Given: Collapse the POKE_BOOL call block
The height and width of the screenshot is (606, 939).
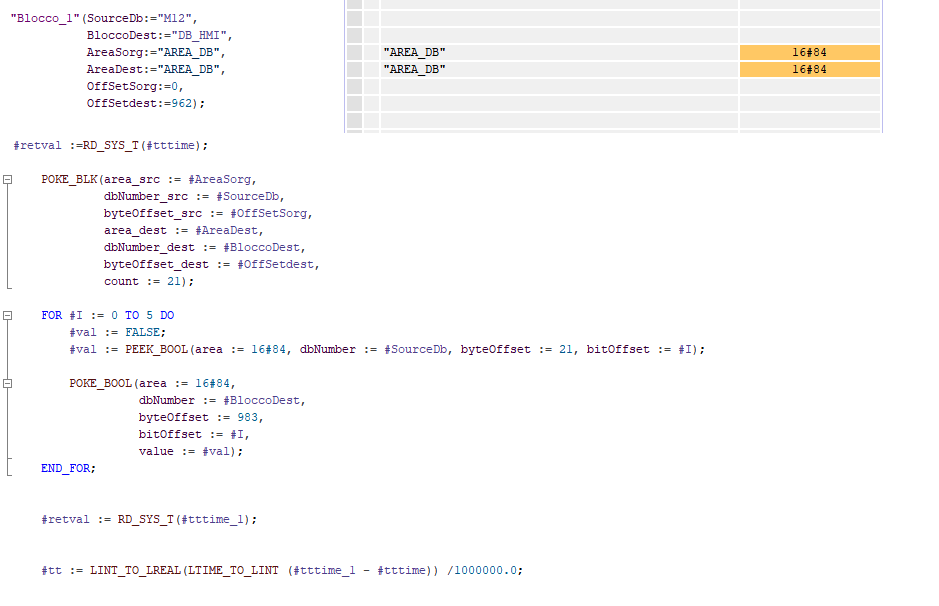Looking at the screenshot, I should 8,383.
